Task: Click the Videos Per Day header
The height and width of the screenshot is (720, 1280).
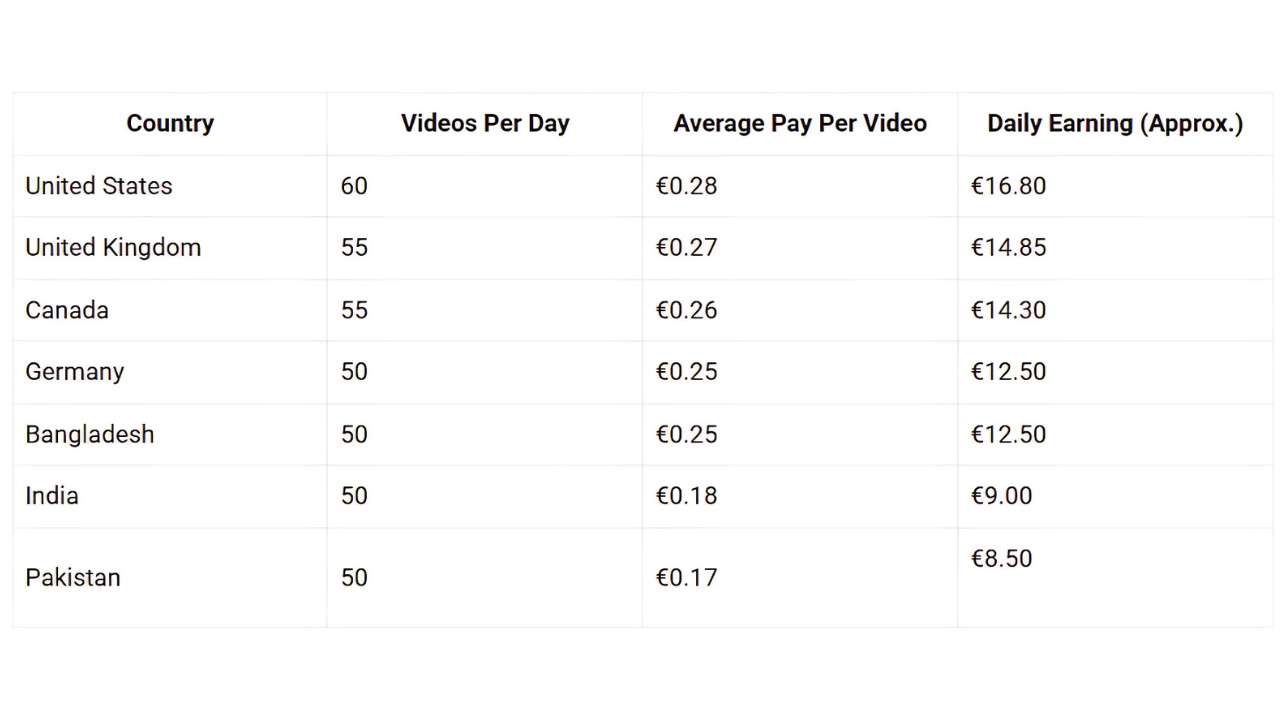Action: click(x=485, y=123)
